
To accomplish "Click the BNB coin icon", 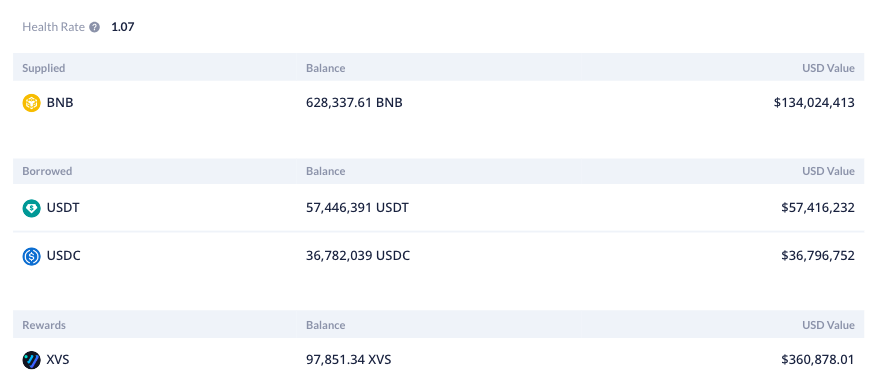I will point(31,103).
